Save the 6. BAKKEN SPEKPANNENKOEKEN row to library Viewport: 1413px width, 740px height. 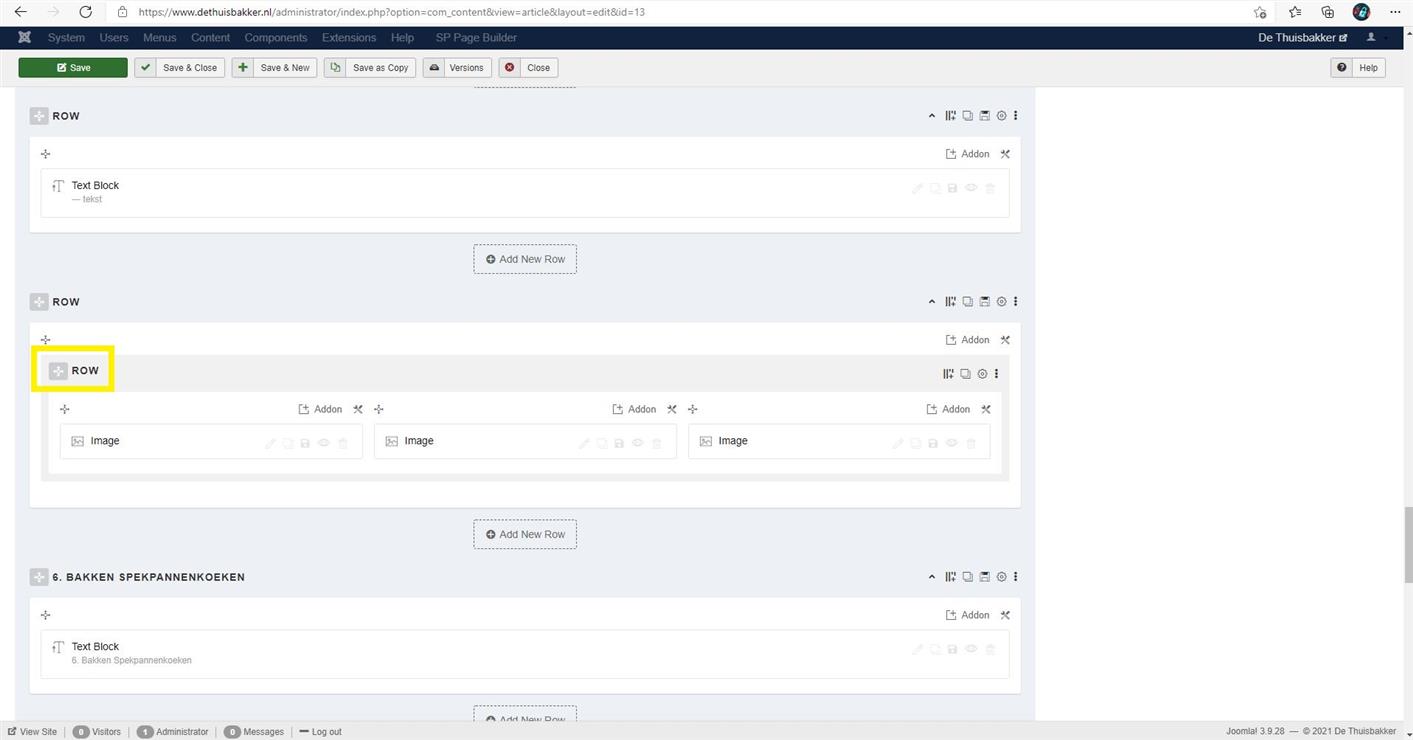click(984, 577)
